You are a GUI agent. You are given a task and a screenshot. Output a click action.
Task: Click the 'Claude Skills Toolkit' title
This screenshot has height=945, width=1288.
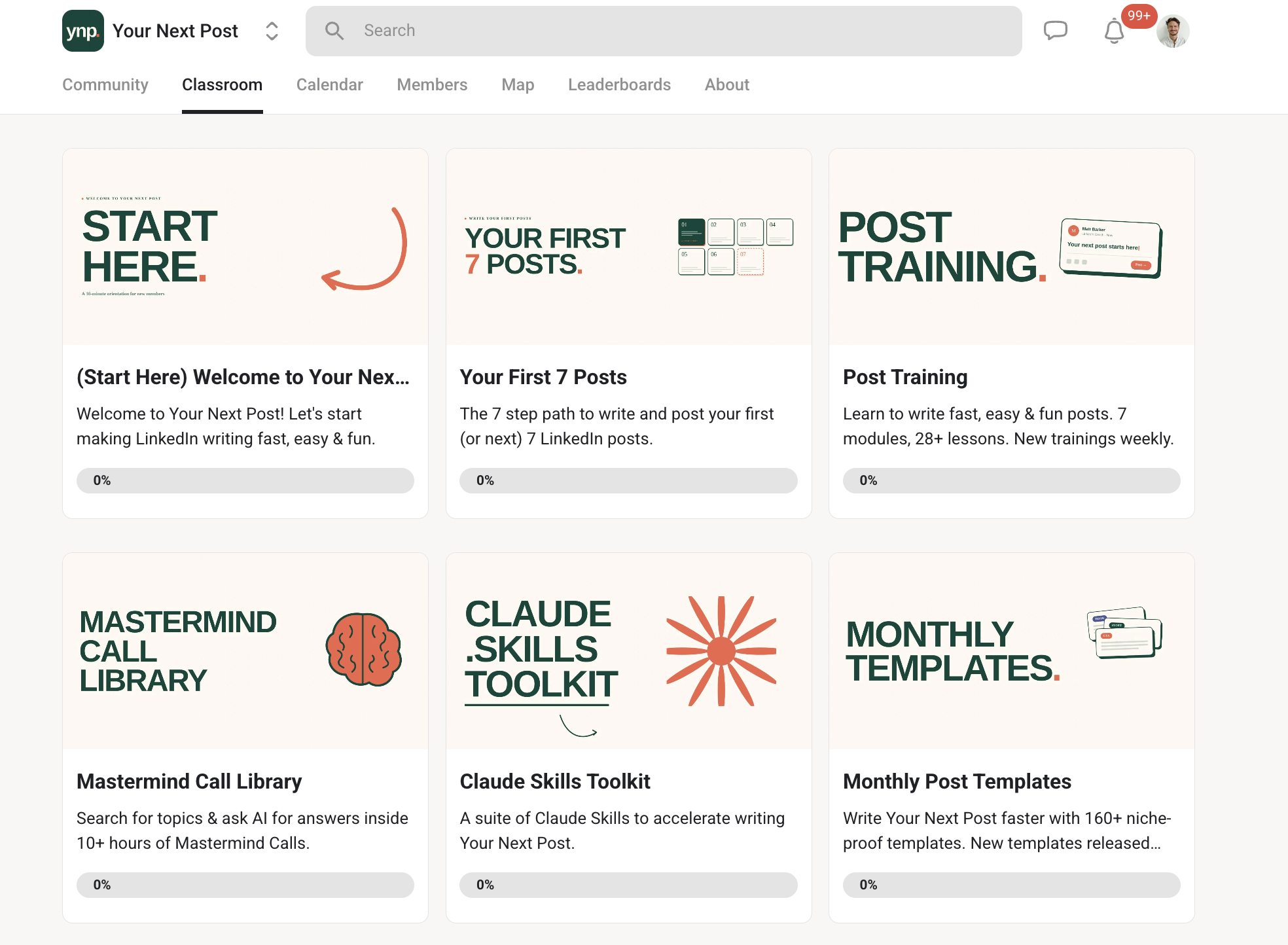pyautogui.click(x=555, y=781)
